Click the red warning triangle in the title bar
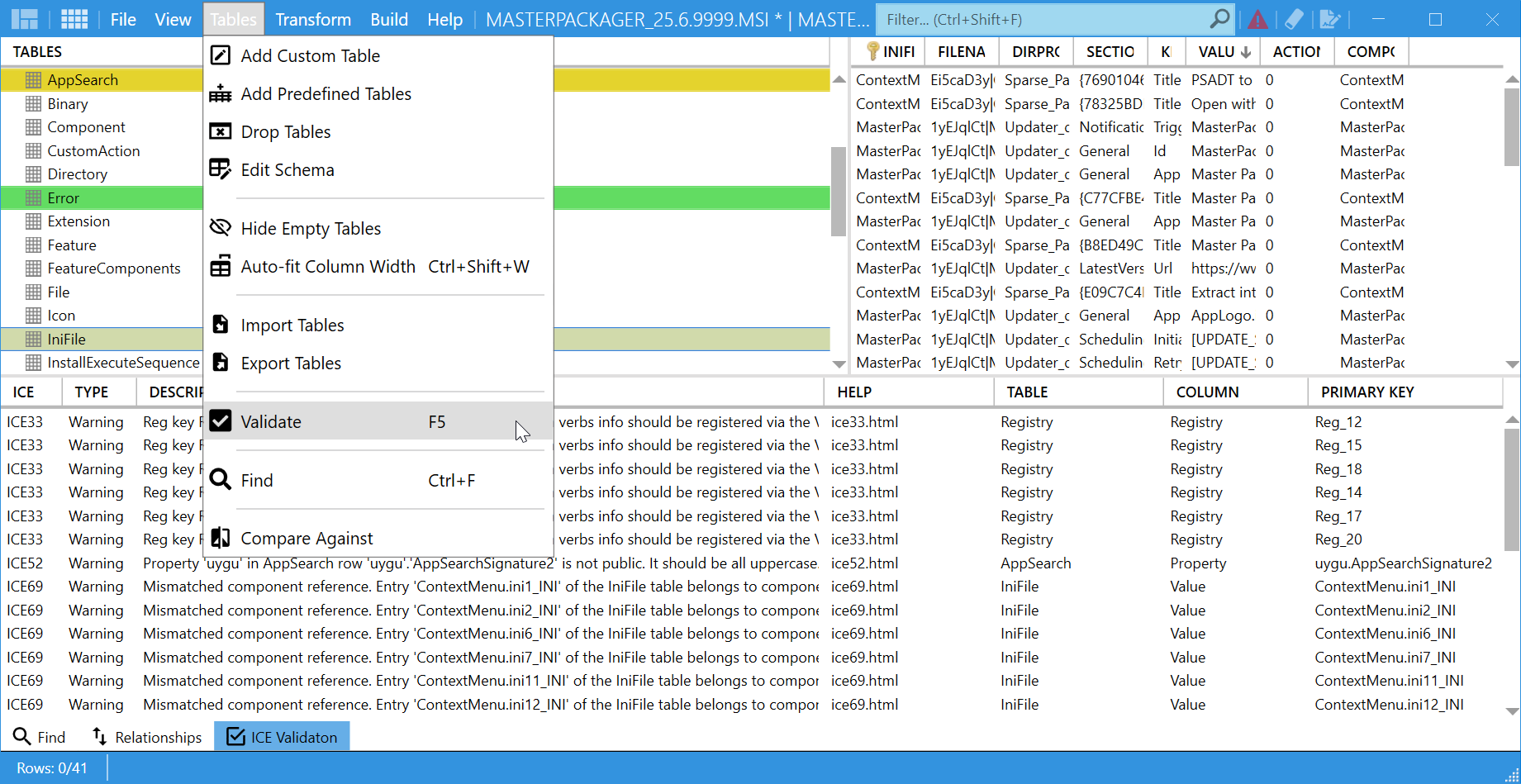This screenshot has width=1521, height=784. (x=1257, y=18)
